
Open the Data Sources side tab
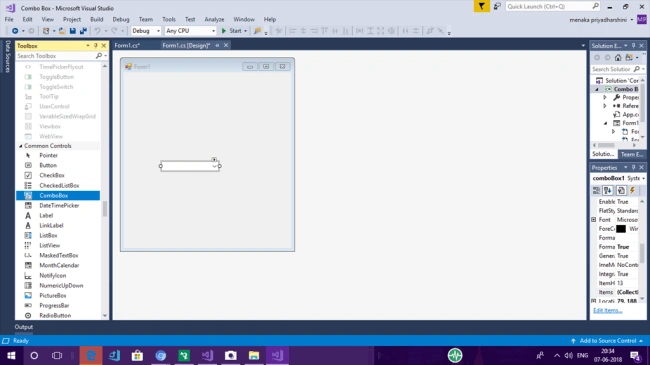pyautogui.click(x=7, y=56)
